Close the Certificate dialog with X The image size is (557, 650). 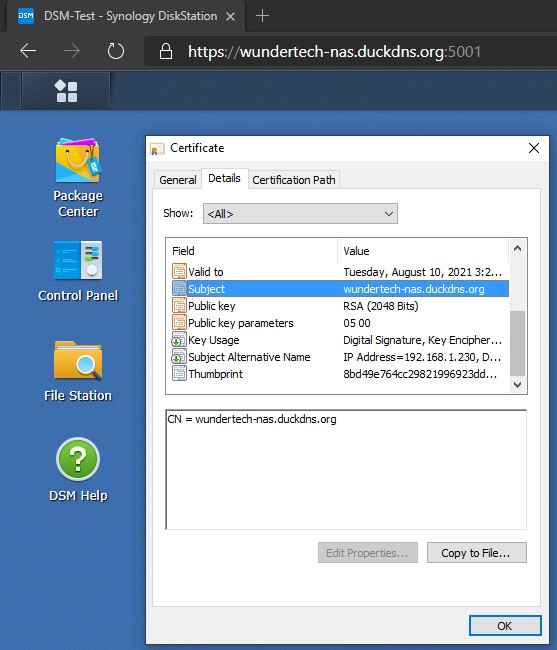point(534,148)
